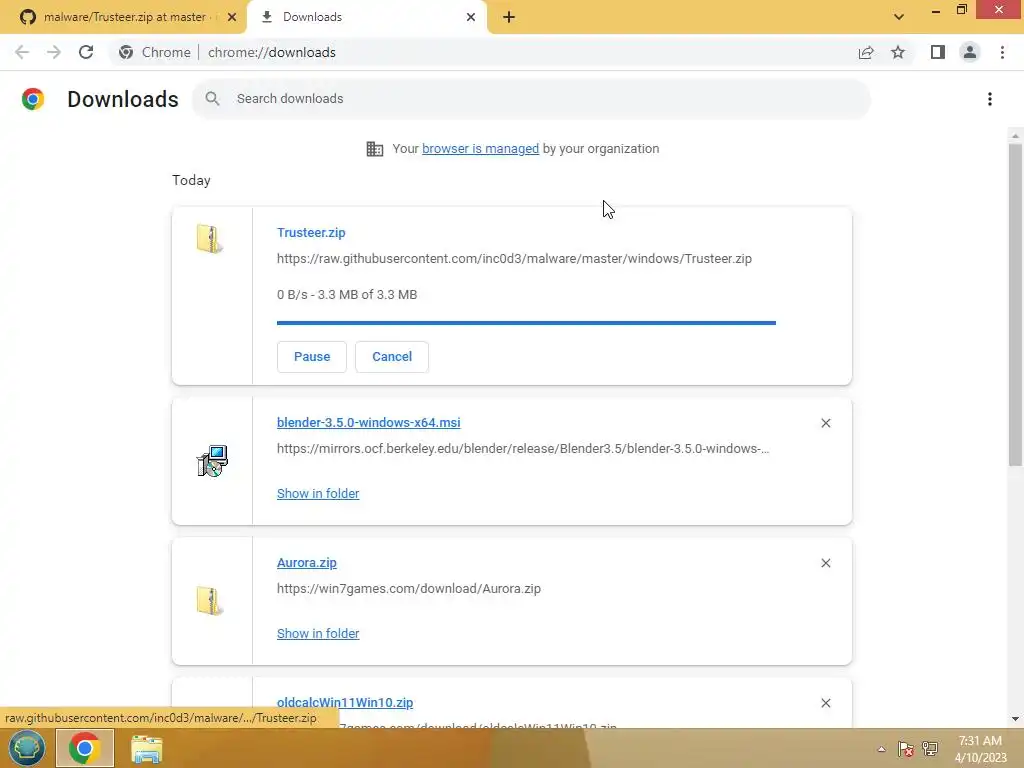Image resolution: width=1024 pixels, height=768 pixels.
Task: Click the scrollbar down arrow
Action: click(x=1015, y=719)
